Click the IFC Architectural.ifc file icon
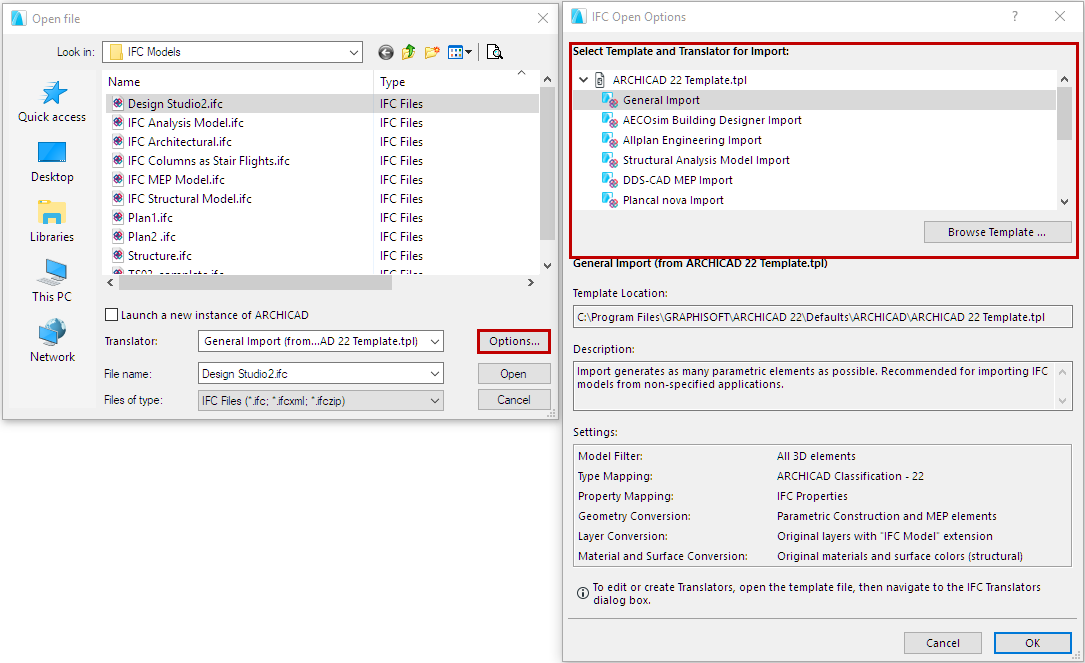The width and height of the screenshot is (1085, 663). click(x=118, y=141)
